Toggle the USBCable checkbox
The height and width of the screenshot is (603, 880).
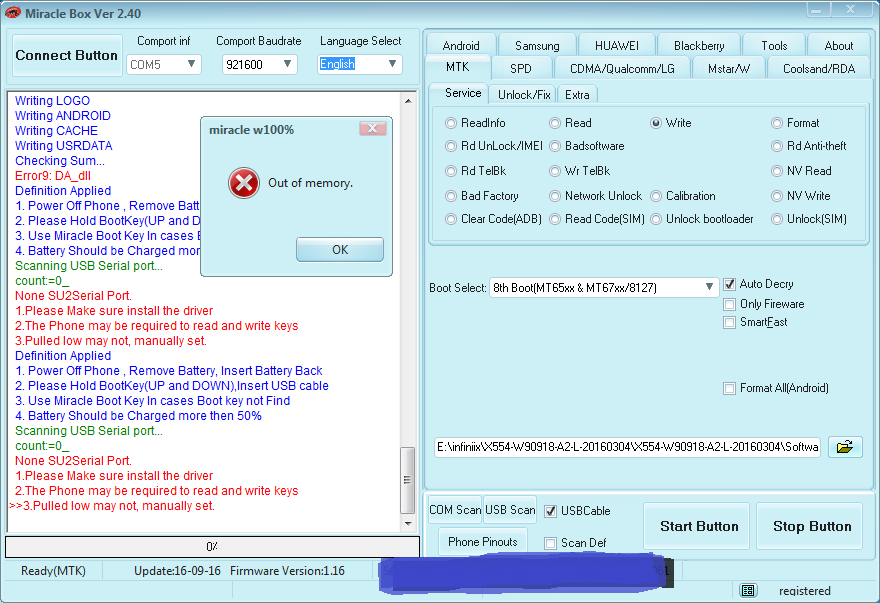(551, 511)
